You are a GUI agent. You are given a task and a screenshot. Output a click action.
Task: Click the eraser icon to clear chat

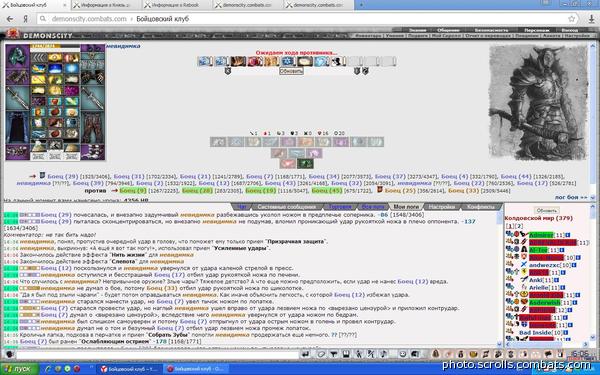[x=321, y=354]
